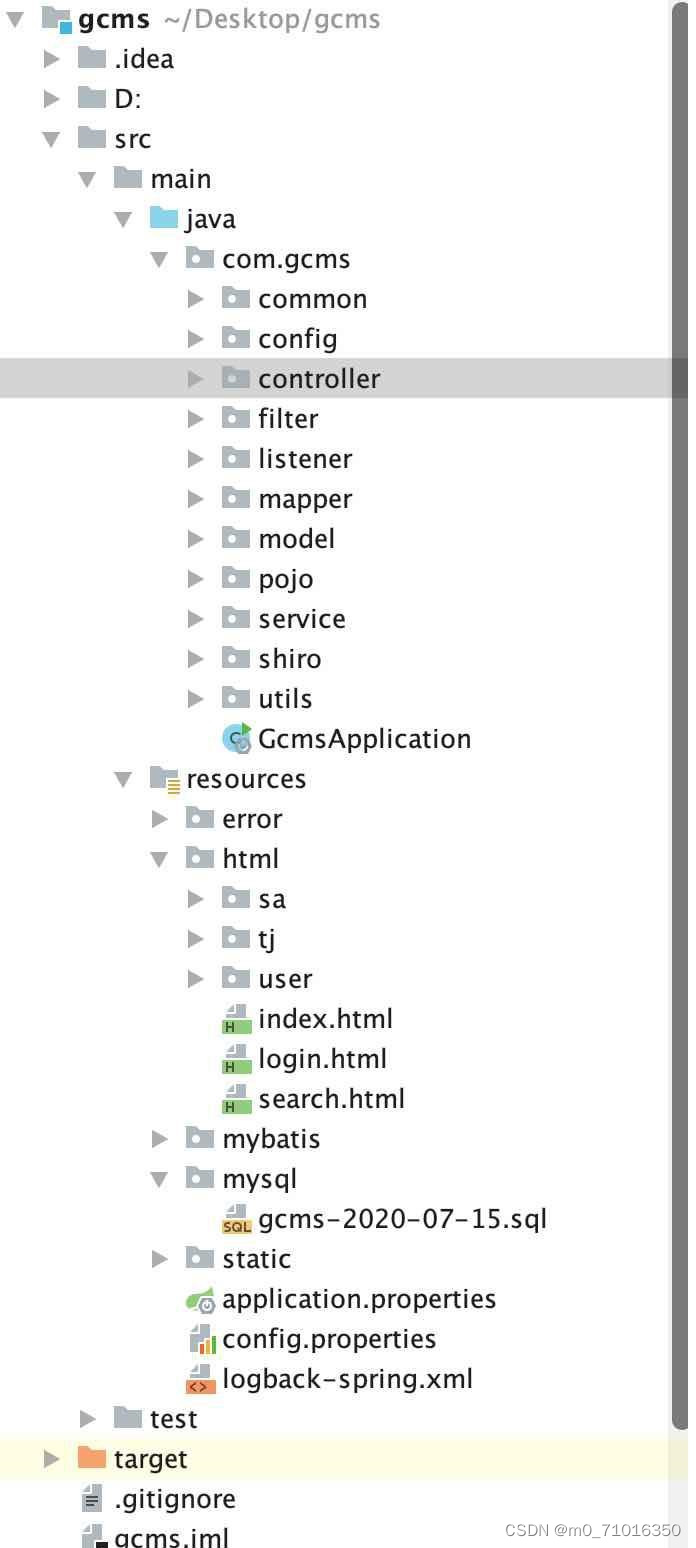Image resolution: width=696 pixels, height=1548 pixels.
Task: Collapse the src folder
Action: [51, 138]
